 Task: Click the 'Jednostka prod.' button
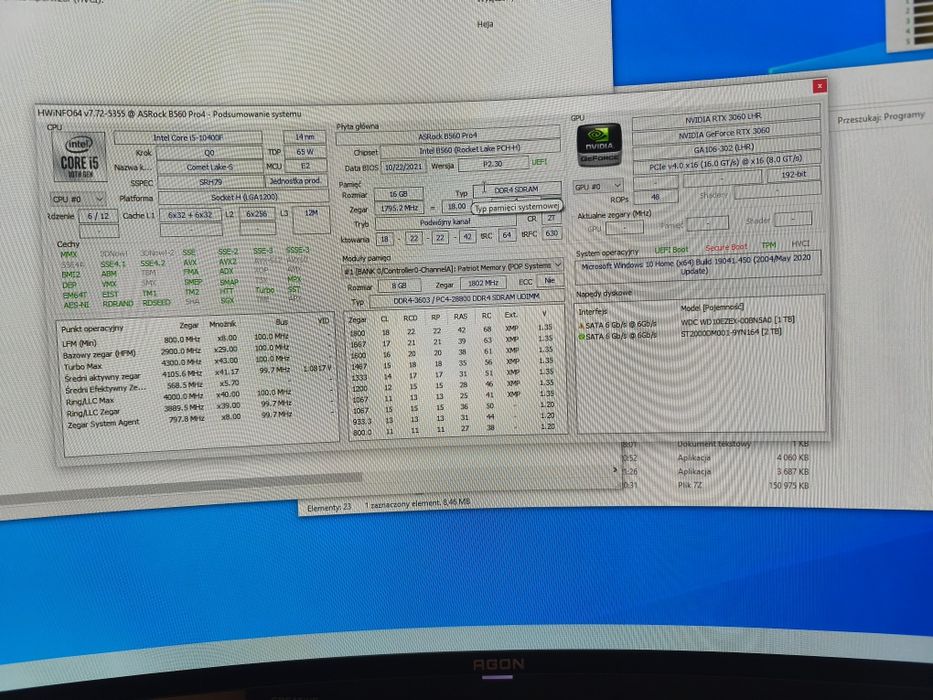click(296, 181)
